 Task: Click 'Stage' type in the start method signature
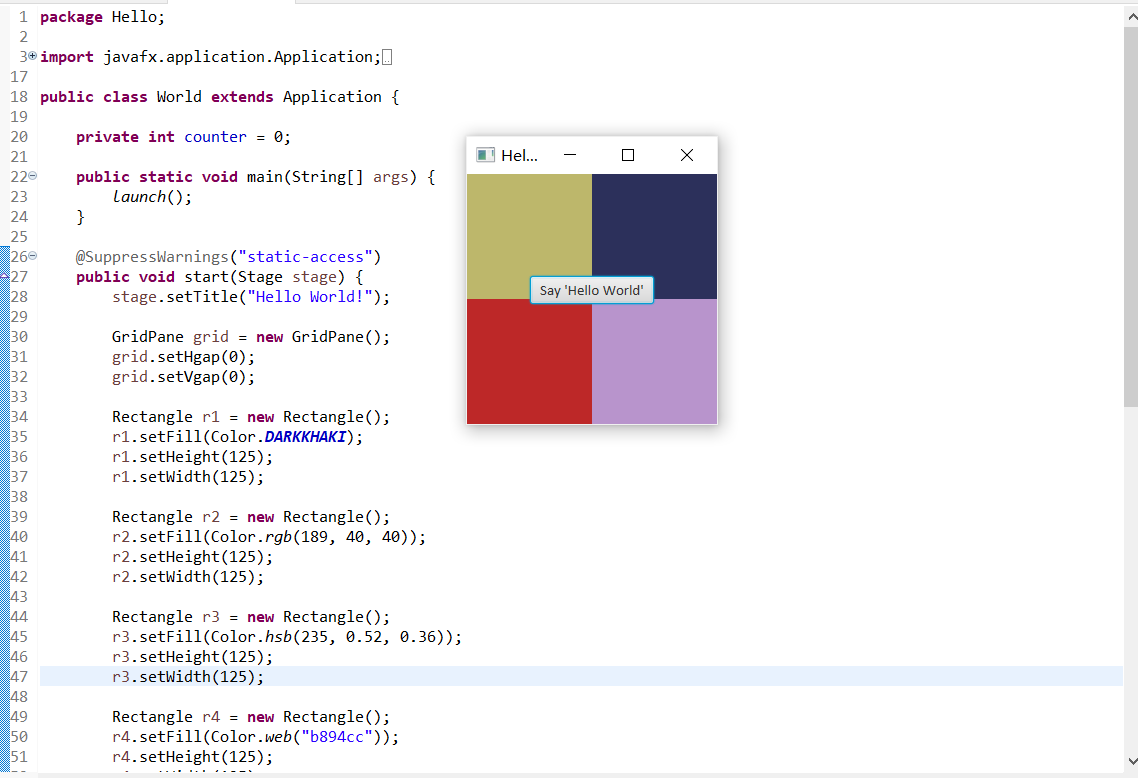pyautogui.click(x=261, y=277)
